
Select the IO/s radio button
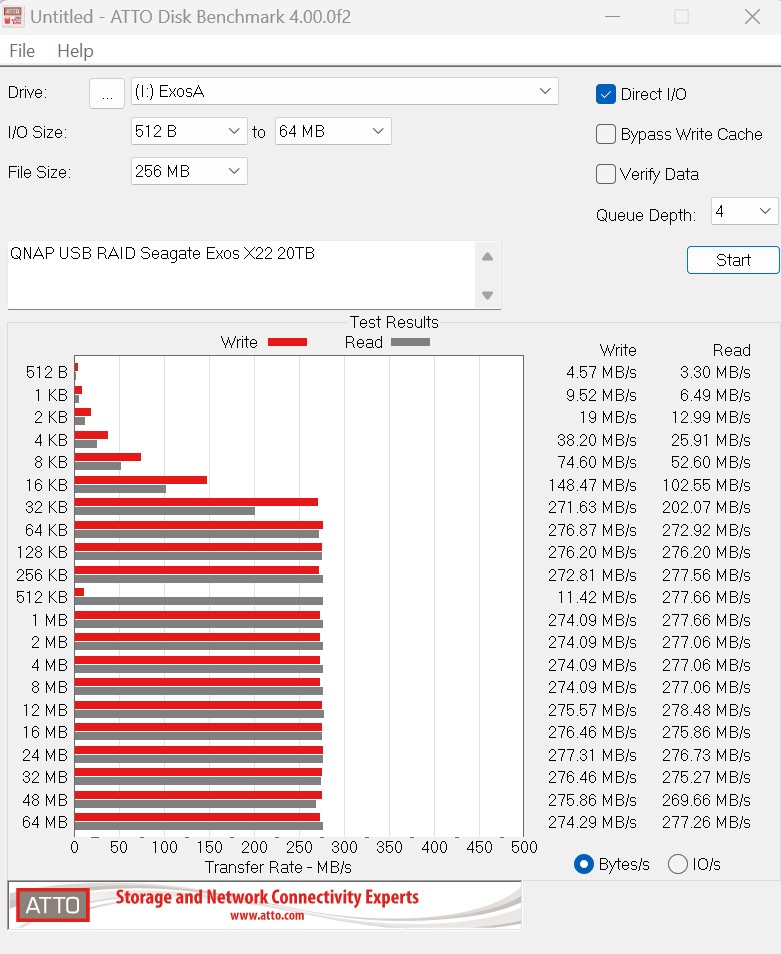pyautogui.click(x=677, y=864)
